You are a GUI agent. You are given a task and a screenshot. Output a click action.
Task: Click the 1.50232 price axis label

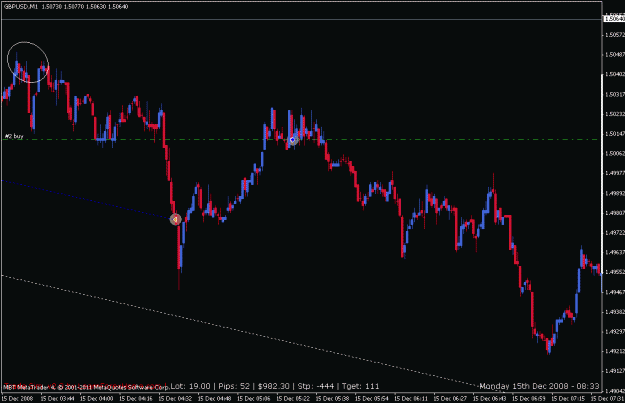(615, 114)
